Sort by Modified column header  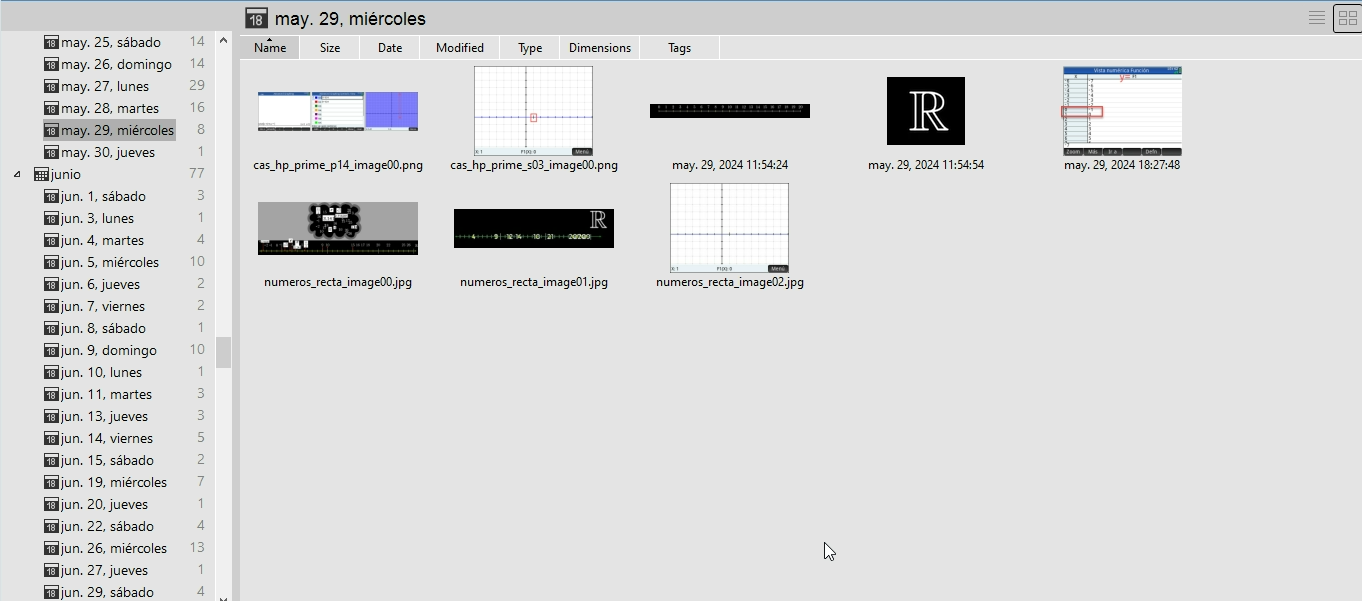pos(460,47)
